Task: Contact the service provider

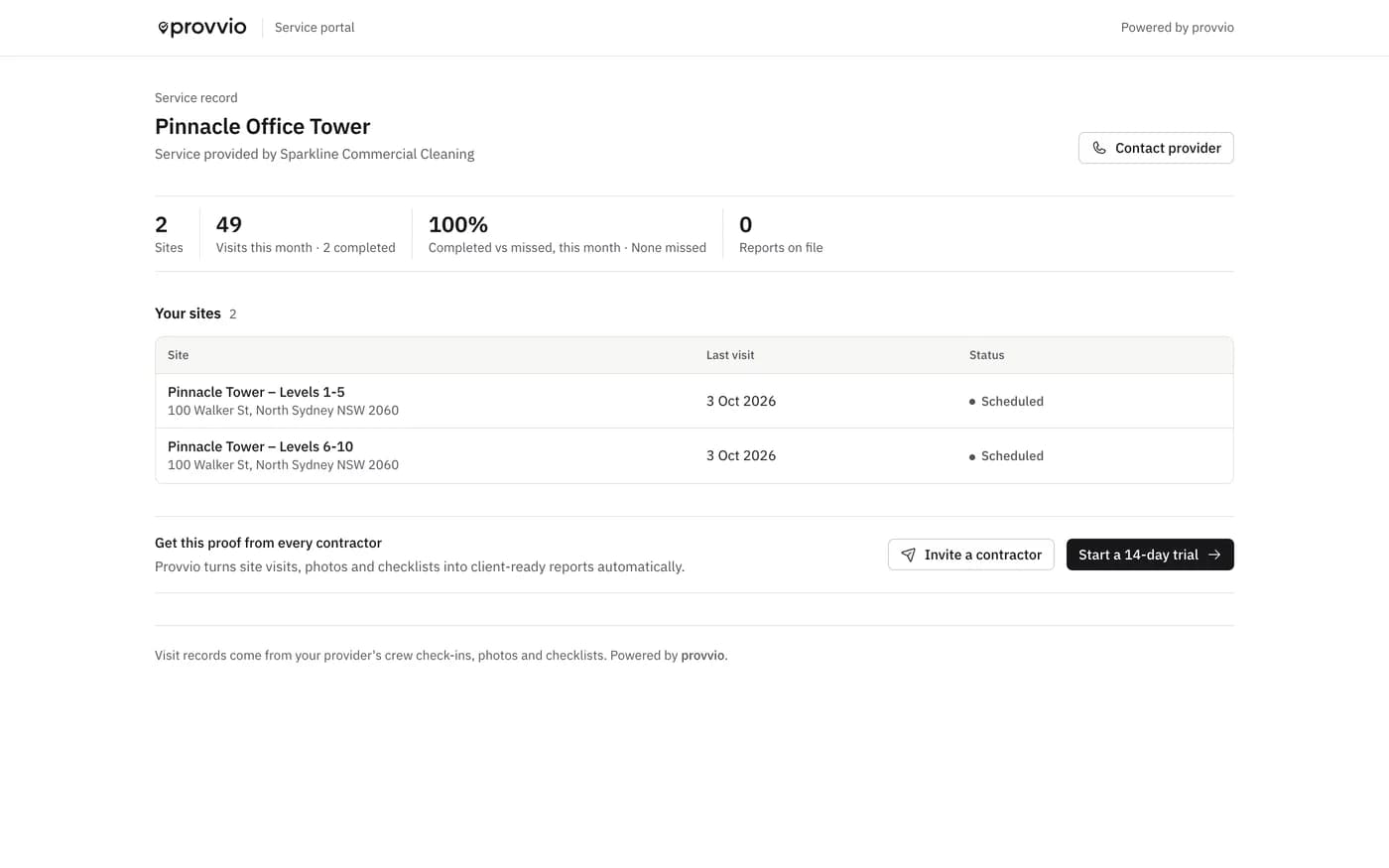Action: [1156, 148]
